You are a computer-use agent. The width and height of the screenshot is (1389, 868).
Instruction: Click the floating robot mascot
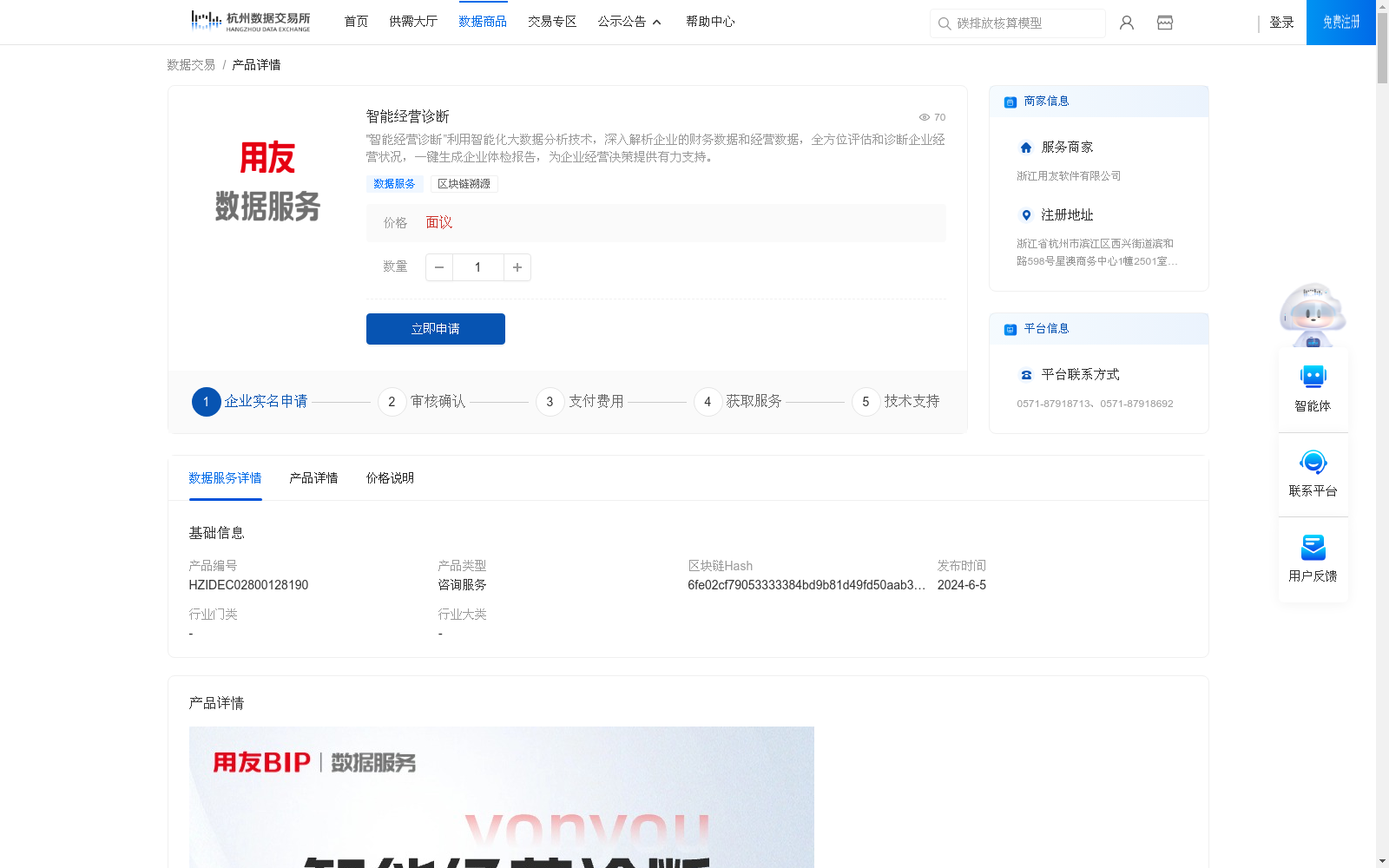click(x=1313, y=314)
